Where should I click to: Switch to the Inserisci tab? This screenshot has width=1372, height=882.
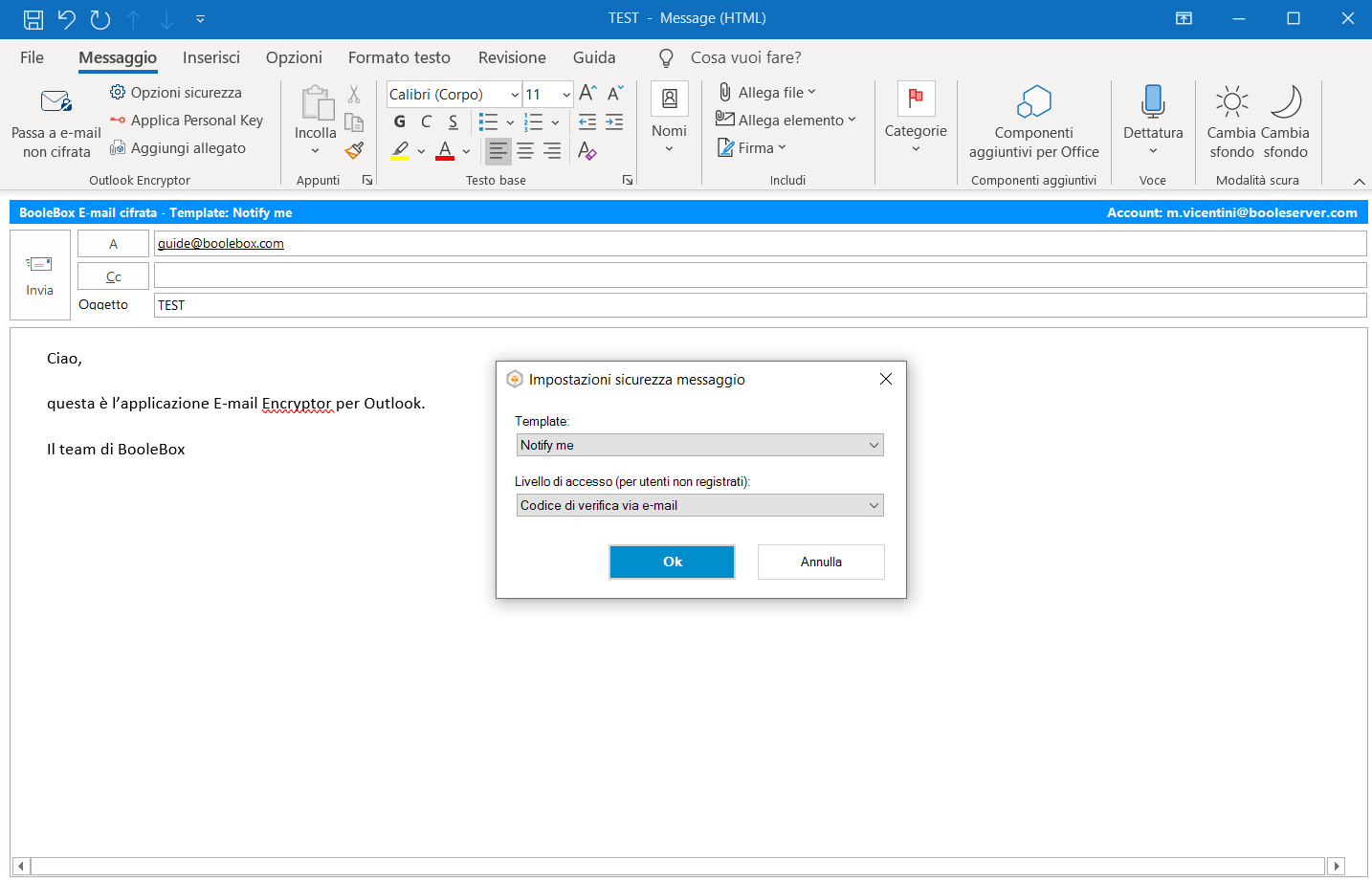coord(211,57)
